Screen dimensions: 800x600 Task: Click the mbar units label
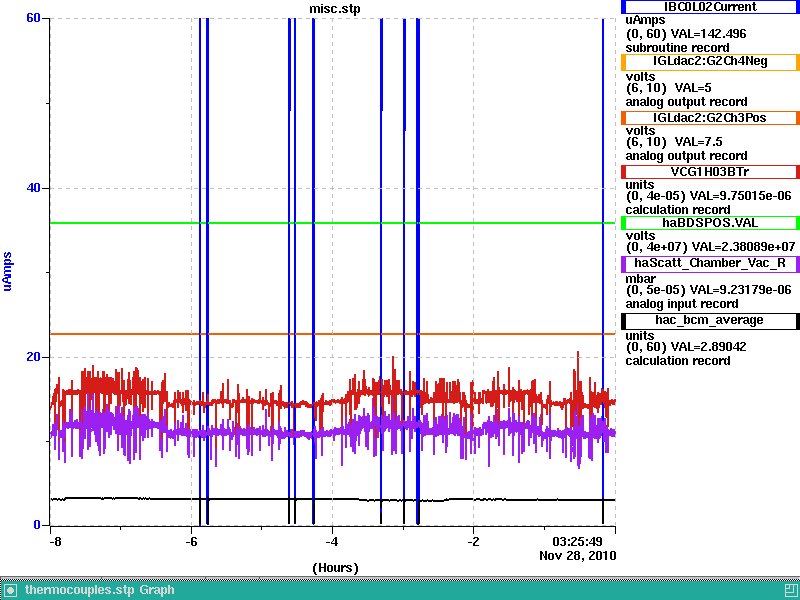pos(640,279)
